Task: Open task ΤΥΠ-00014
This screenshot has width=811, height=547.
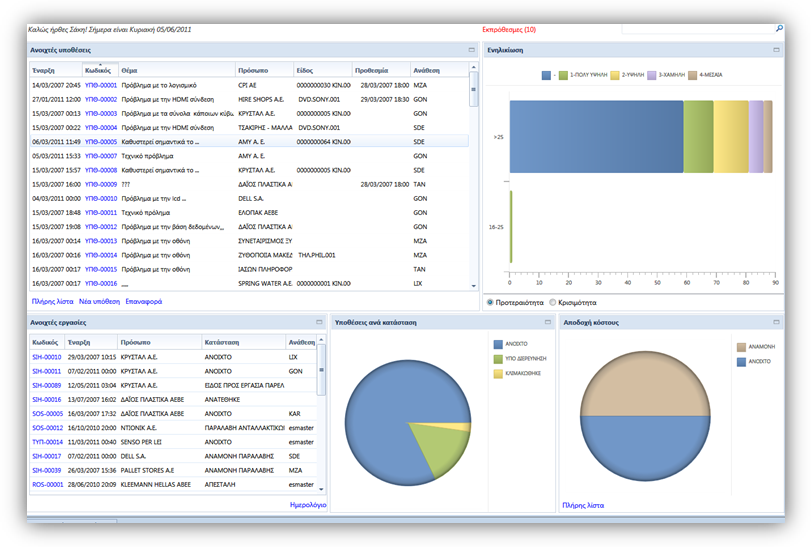Action: [48, 442]
